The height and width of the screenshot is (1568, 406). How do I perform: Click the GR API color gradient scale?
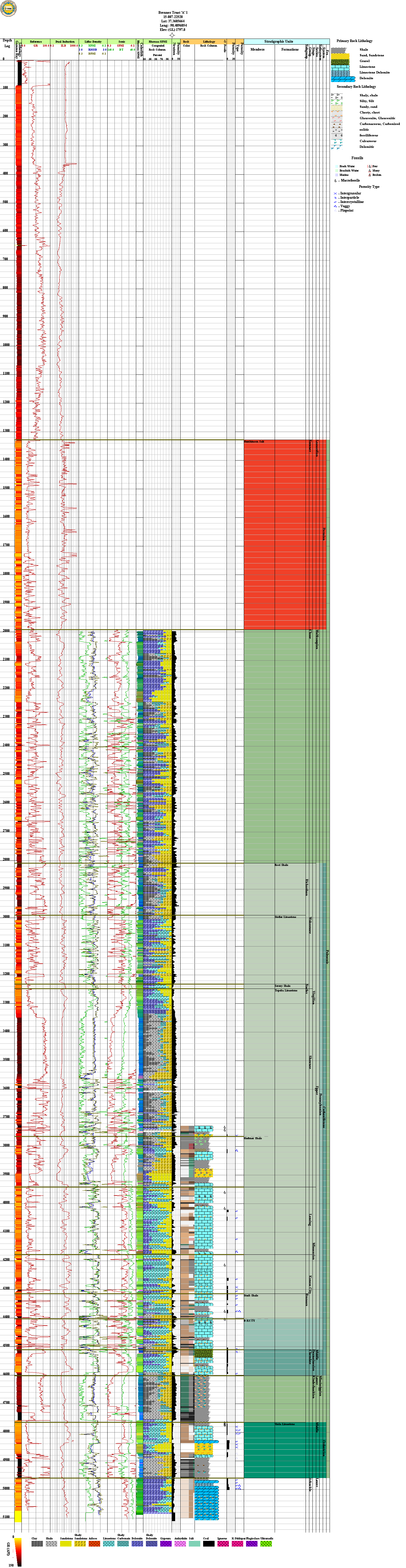[x=18, y=1552]
